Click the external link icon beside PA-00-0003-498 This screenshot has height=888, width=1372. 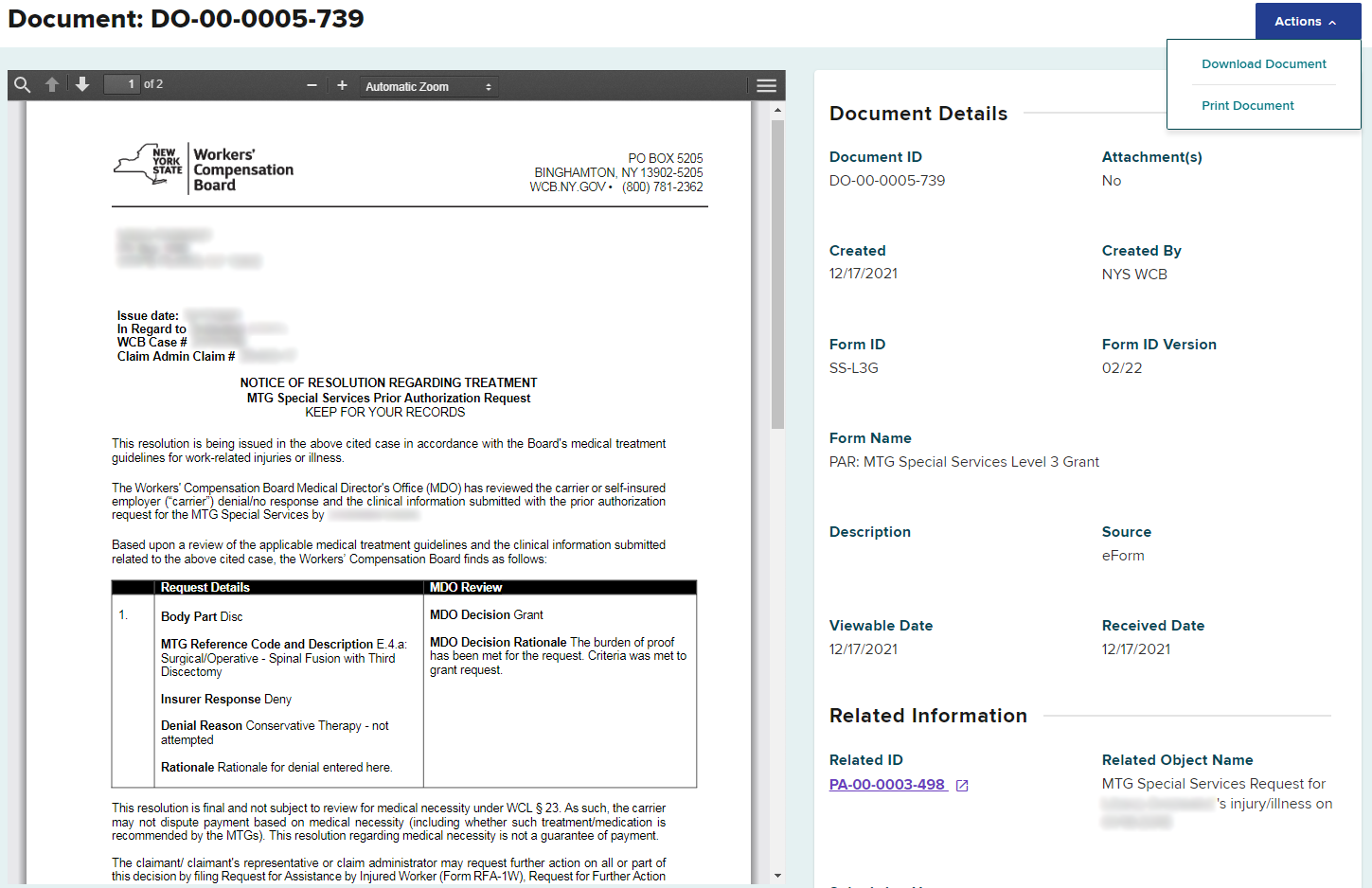click(962, 786)
